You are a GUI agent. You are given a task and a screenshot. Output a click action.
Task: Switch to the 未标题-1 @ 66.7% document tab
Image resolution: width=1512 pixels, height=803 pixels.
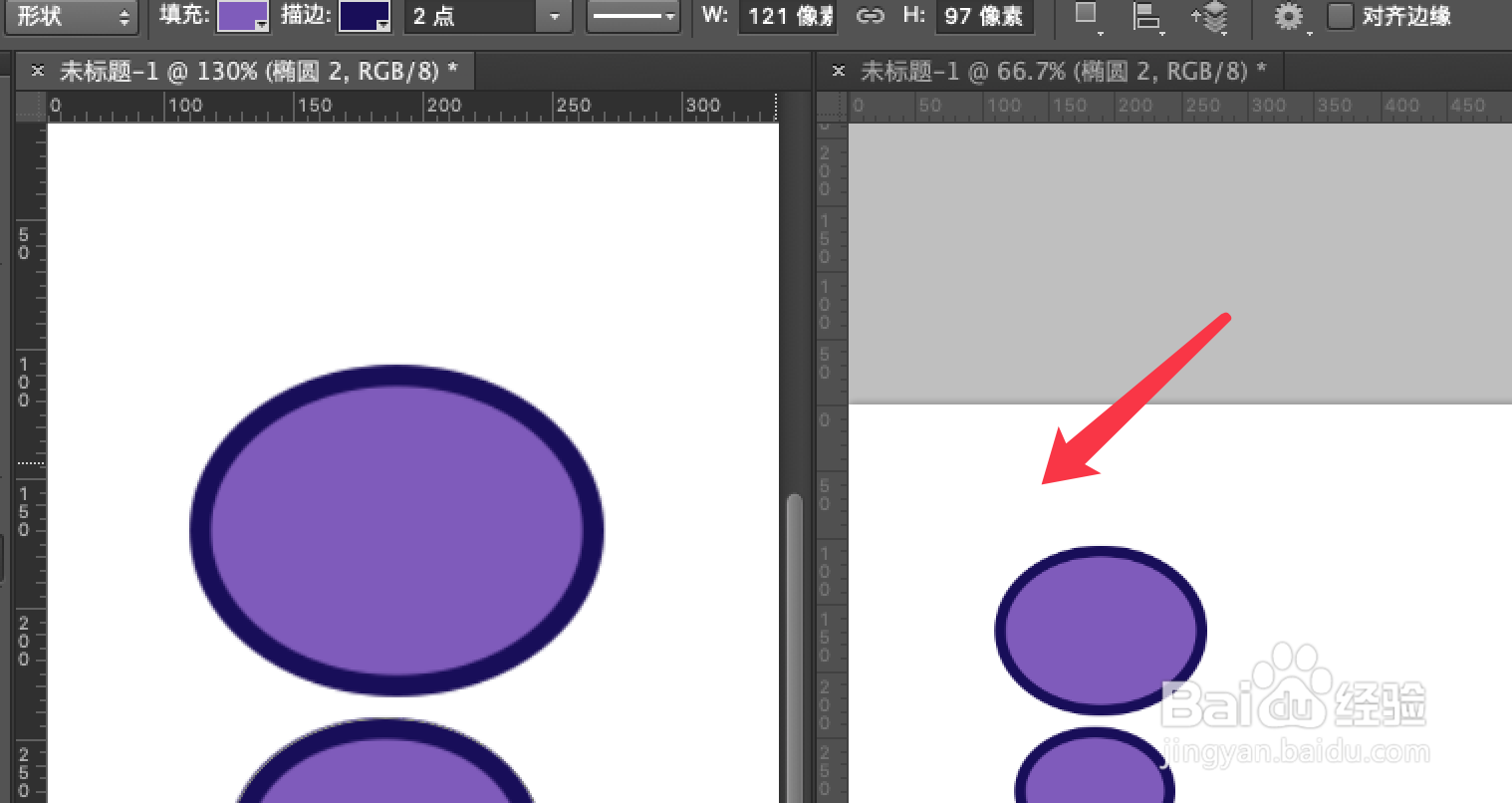coord(1063,71)
